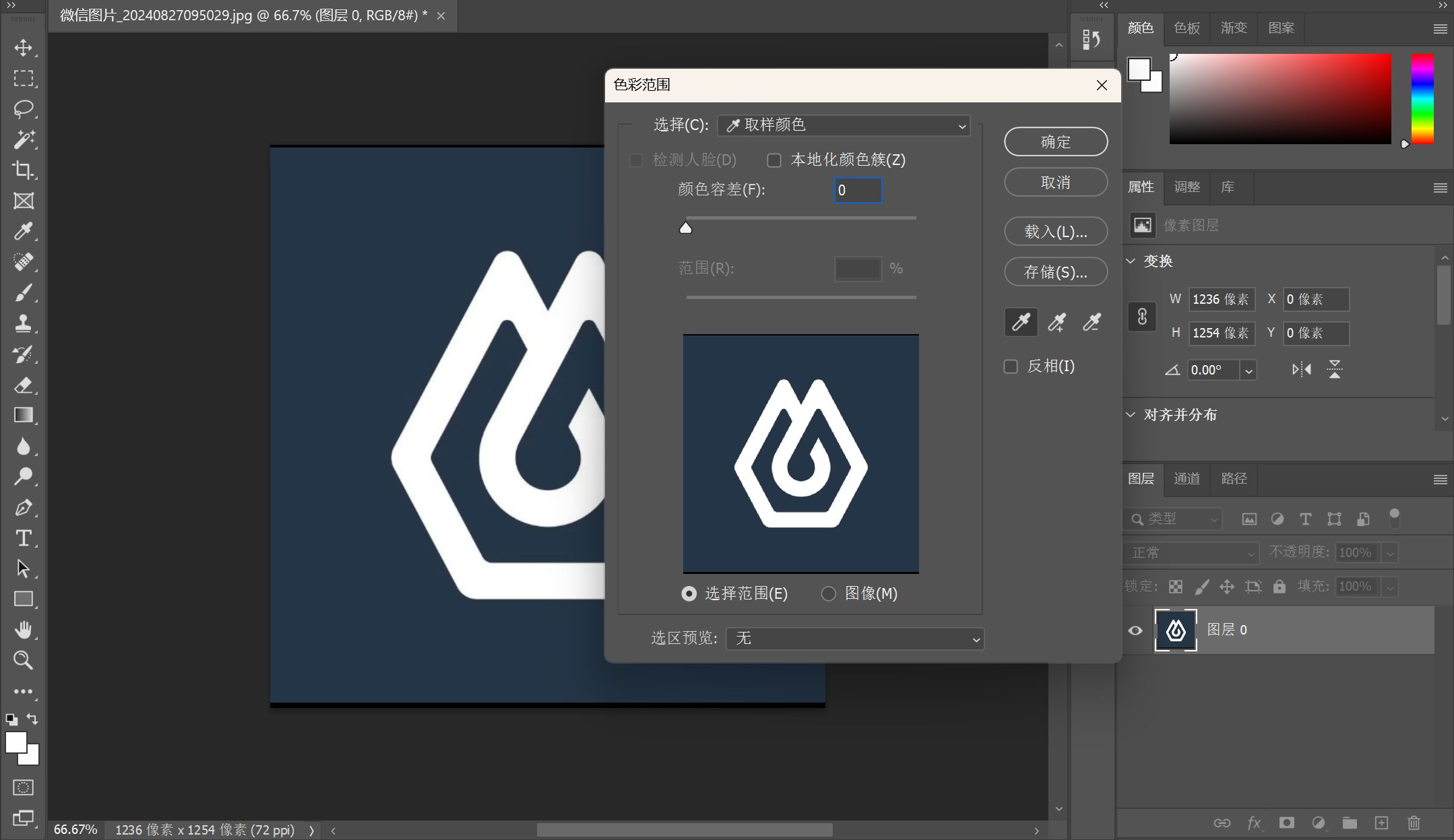Flip horizontally in the Properties panel
The image size is (1454, 840).
point(1301,369)
